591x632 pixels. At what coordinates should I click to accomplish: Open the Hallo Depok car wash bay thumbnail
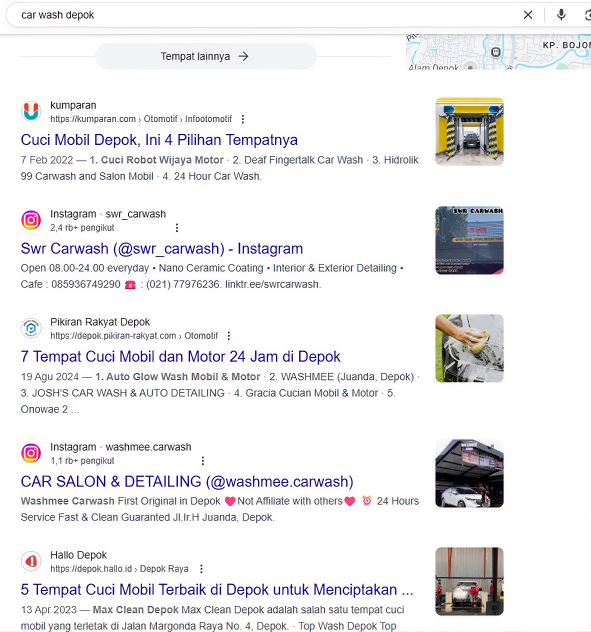pyautogui.click(x=469, y=581)
